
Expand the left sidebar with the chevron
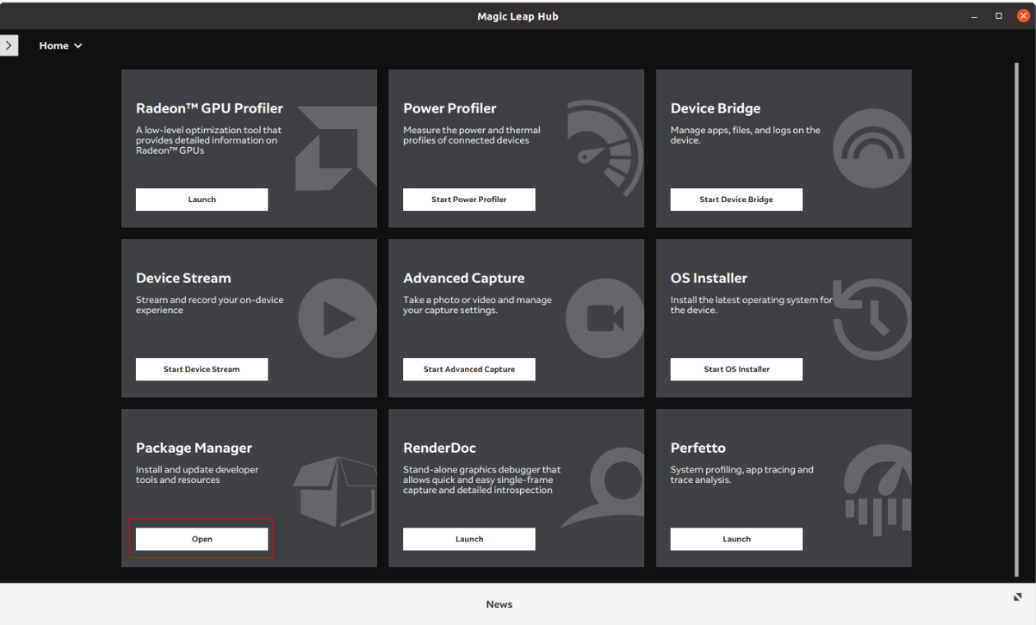point(9,46)
